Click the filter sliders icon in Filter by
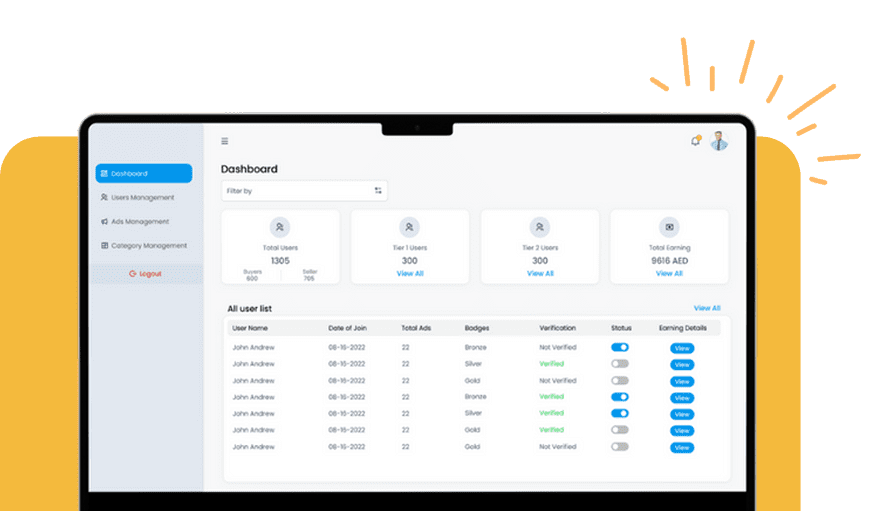The height and width of the screenshot is (511, 886). point(378,190)
